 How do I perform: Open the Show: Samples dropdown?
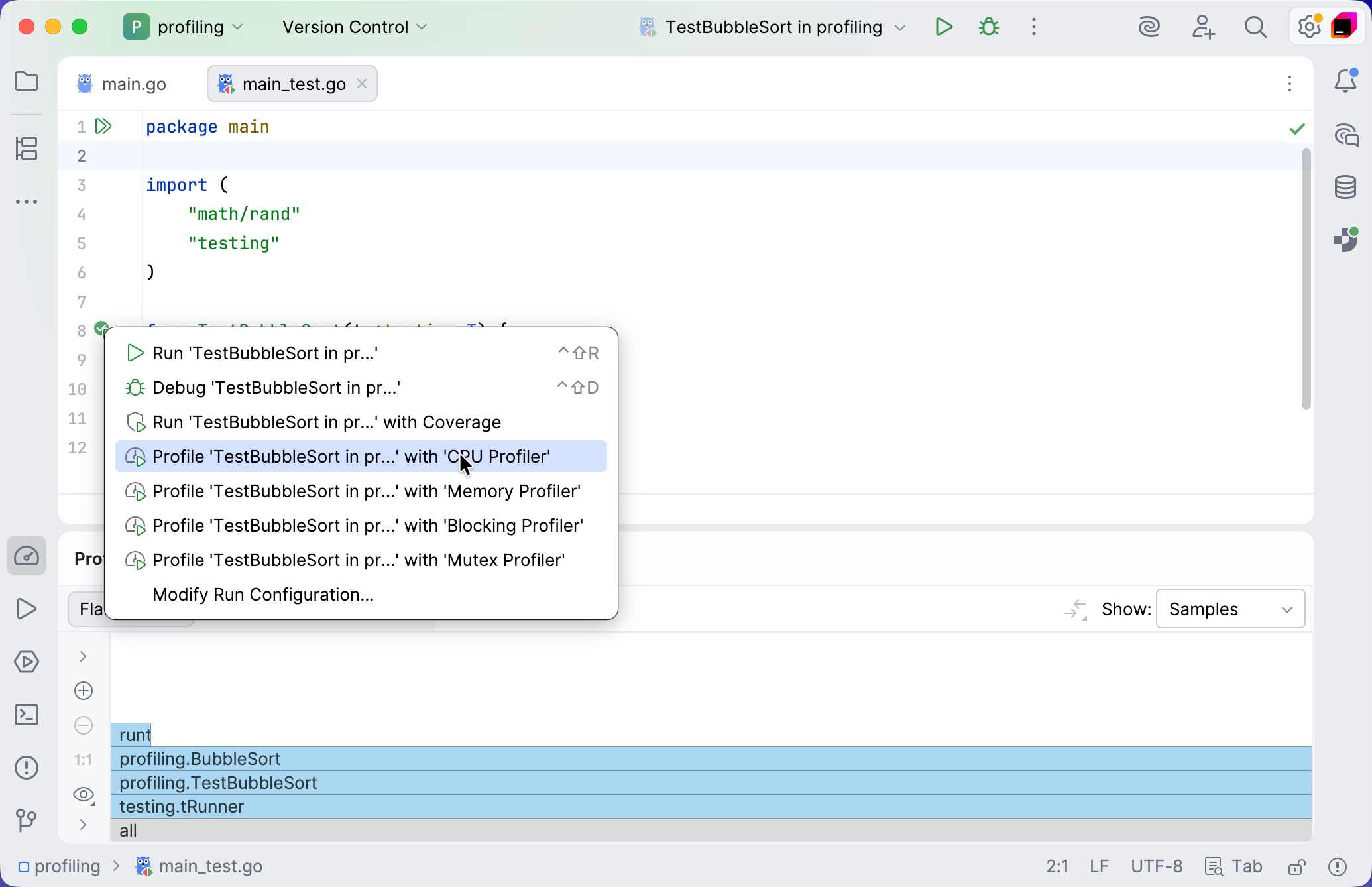pyautogui.click(x=1230, y=609)
